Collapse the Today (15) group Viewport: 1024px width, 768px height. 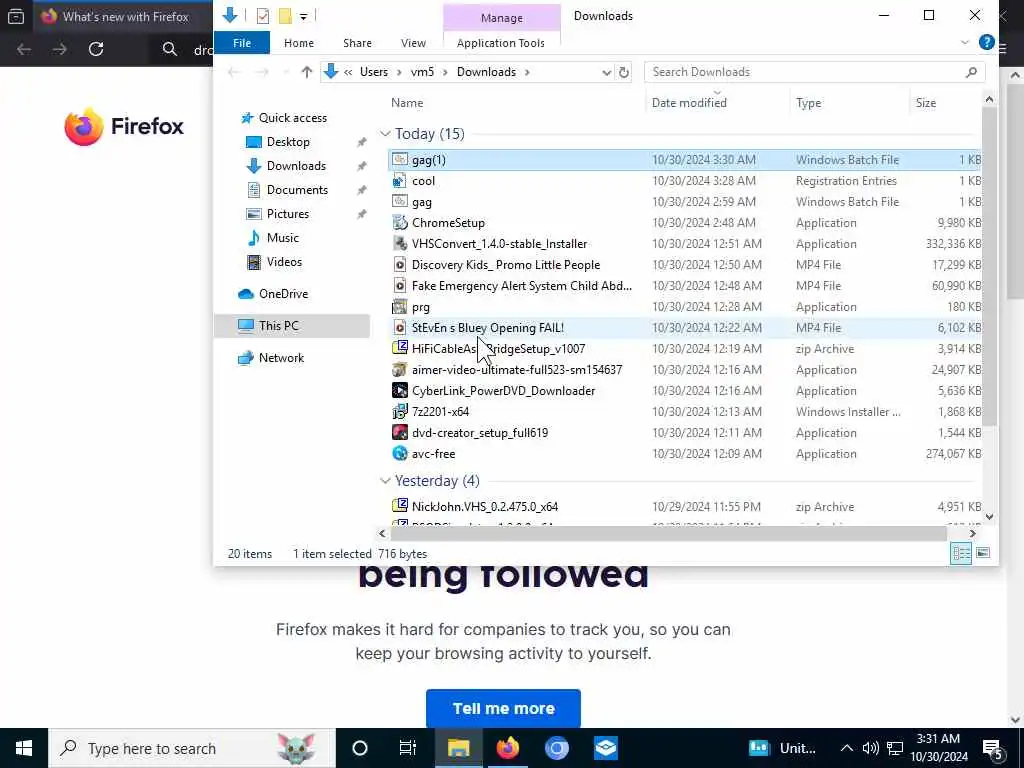click(385, 134)
